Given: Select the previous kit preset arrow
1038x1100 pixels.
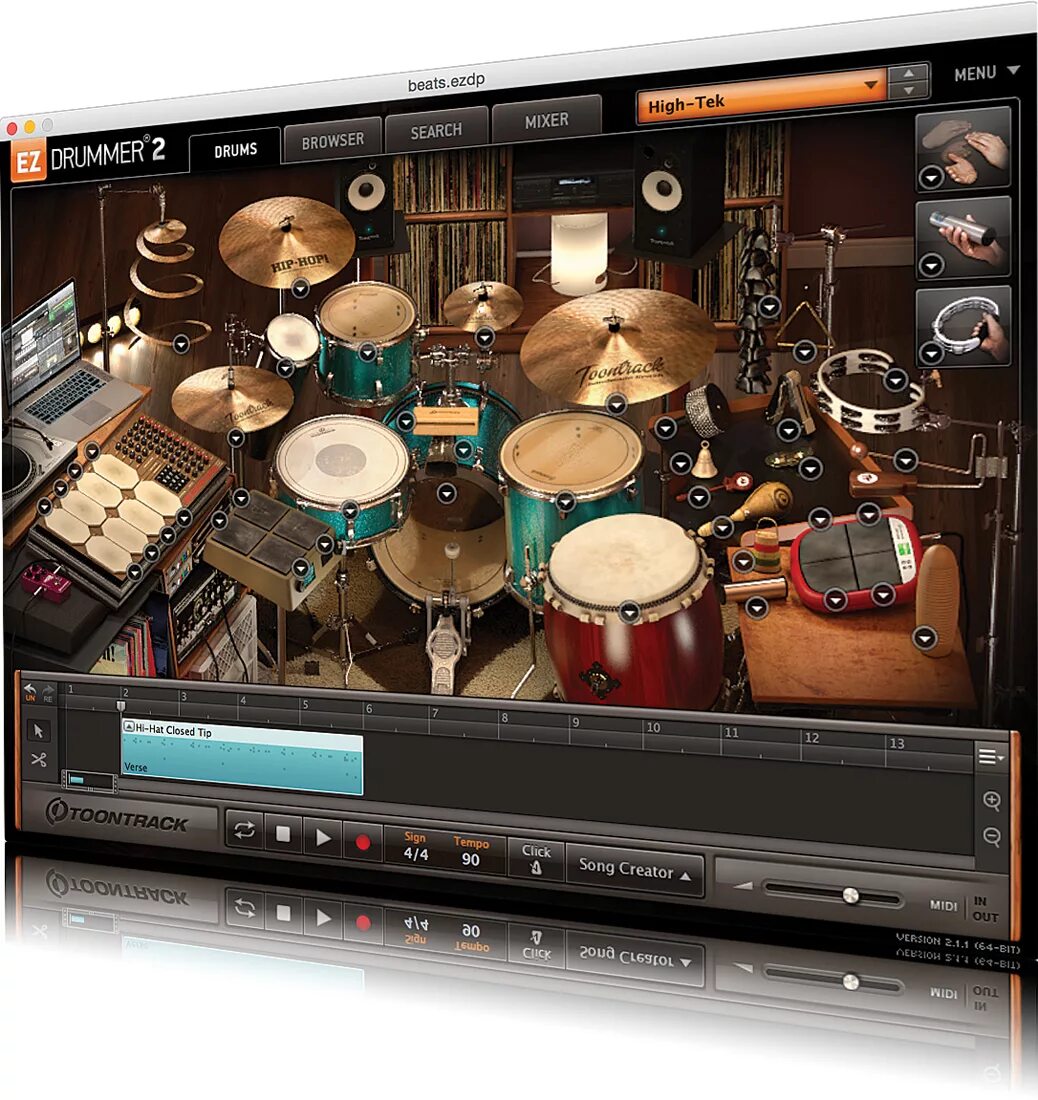Looking at the screenshot, I should coord(909,73).
